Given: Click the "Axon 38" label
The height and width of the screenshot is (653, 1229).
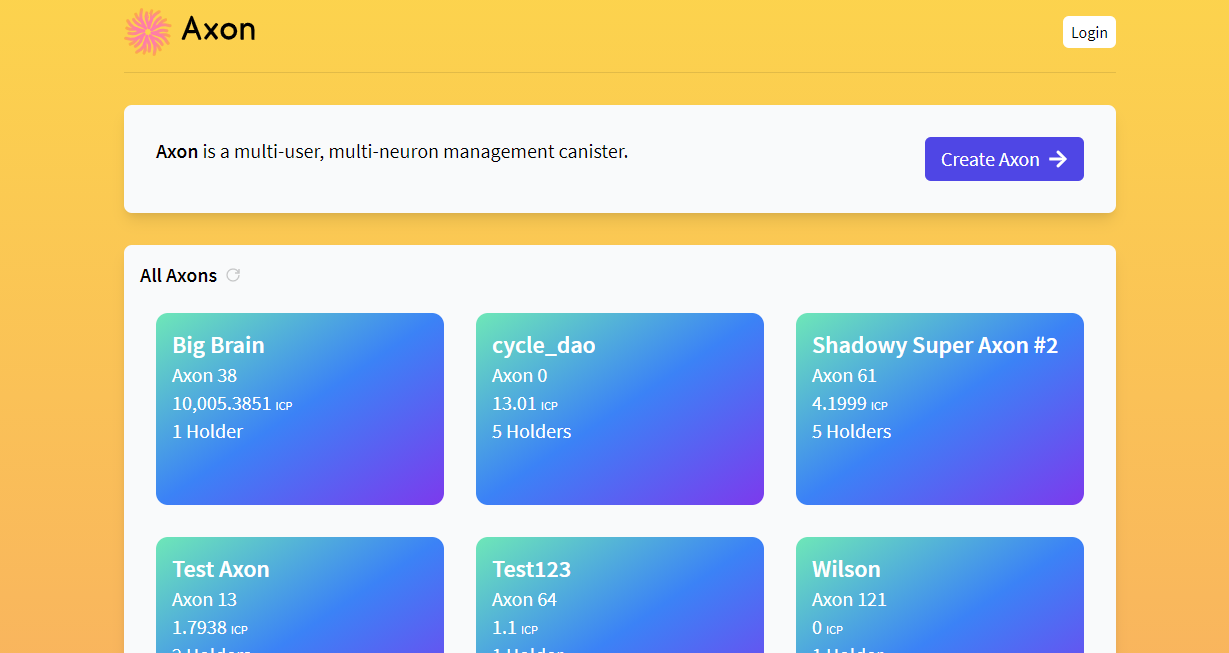Looking at the screenshot, I should pyautogui.click(x=204, y=375).
